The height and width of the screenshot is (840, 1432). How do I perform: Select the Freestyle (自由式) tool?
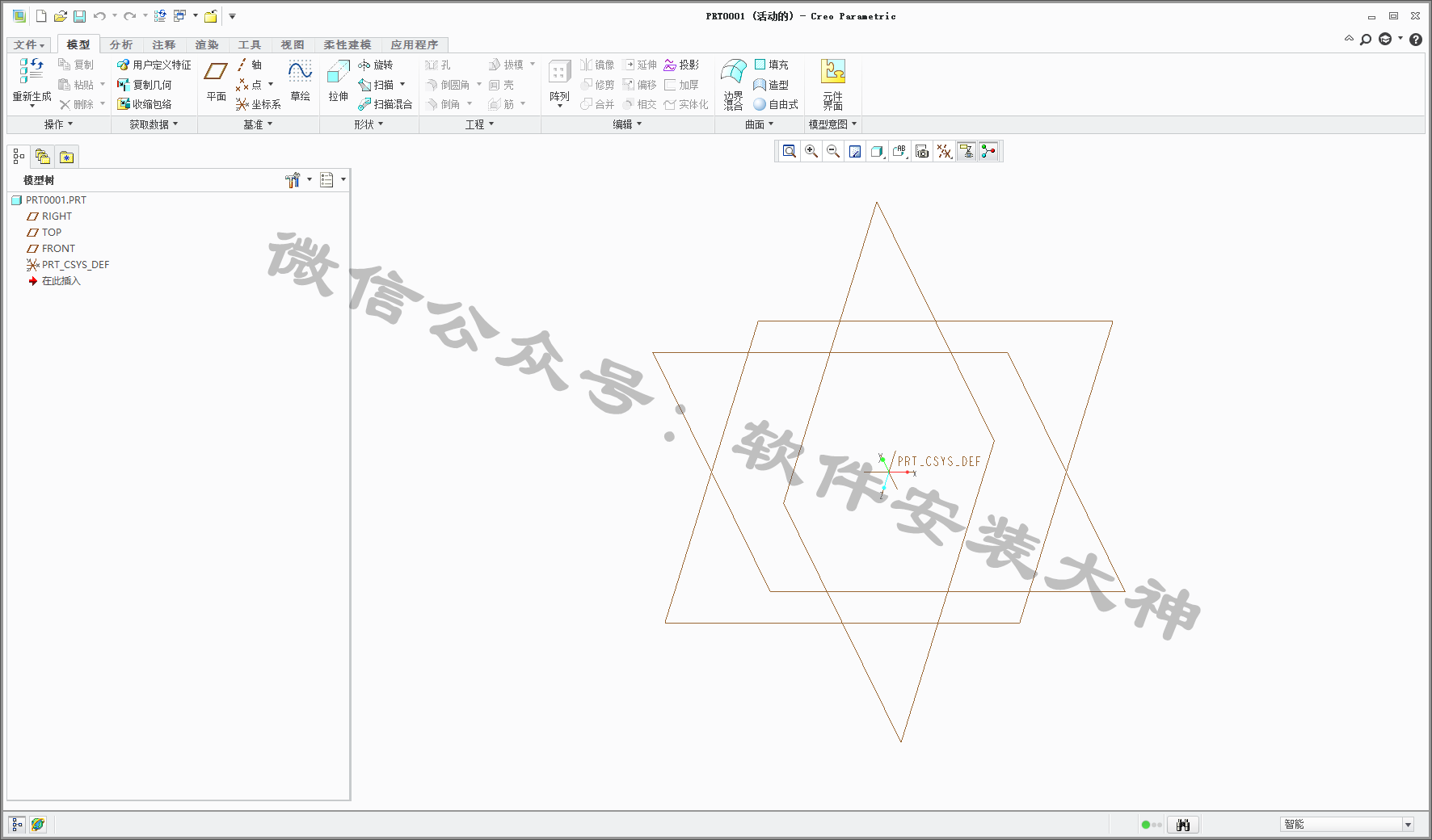(776, 104)
